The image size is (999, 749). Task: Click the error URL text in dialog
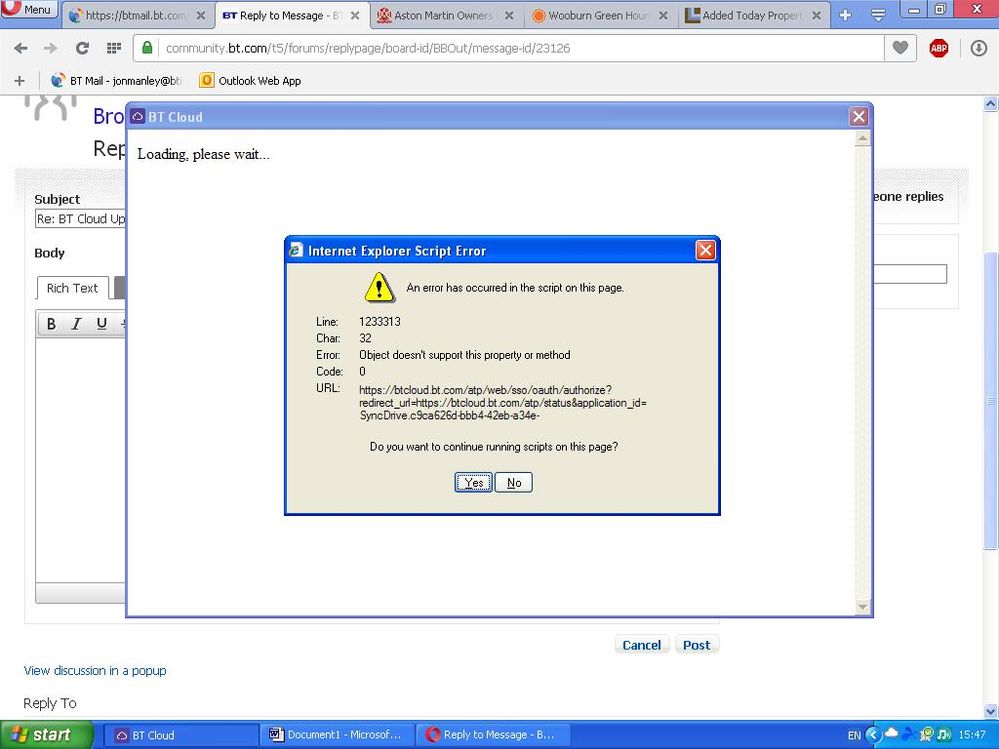(503, 403)
